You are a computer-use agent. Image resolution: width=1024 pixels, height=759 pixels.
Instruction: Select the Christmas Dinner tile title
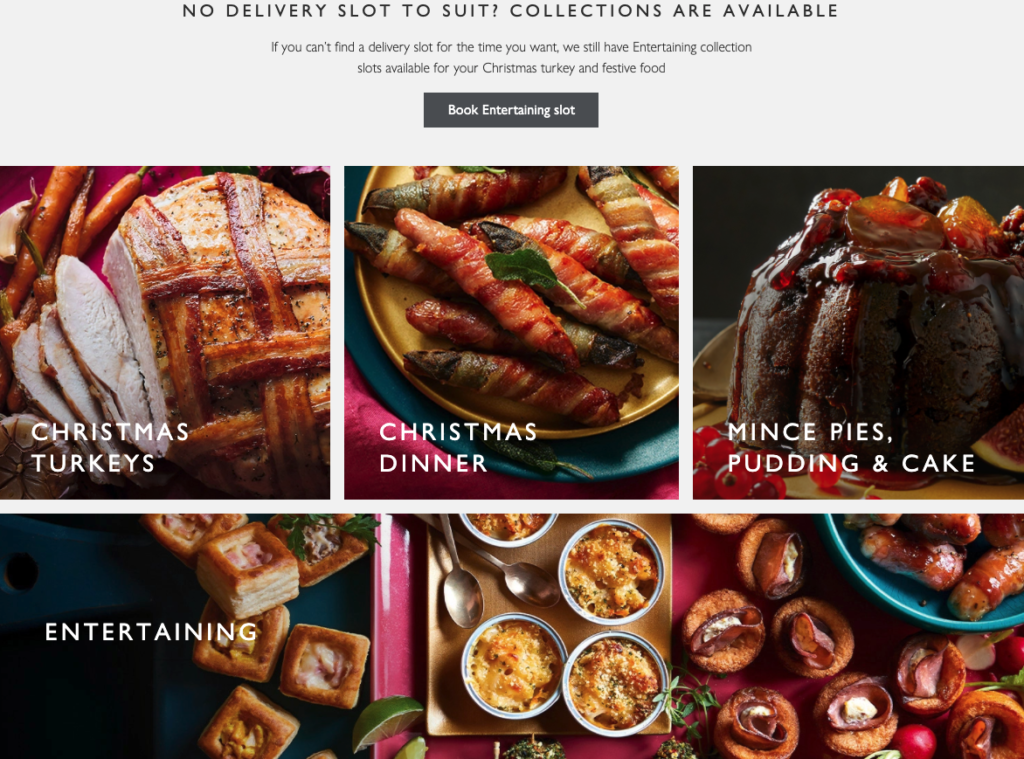[458, 447]
